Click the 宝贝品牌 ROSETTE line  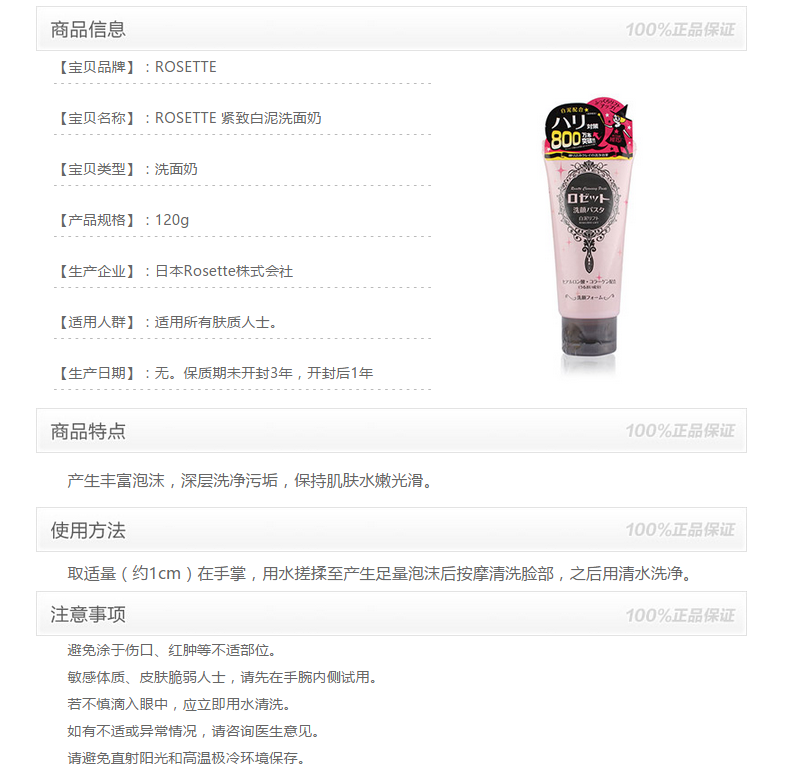pyautogui.click(x=136, y=67)
